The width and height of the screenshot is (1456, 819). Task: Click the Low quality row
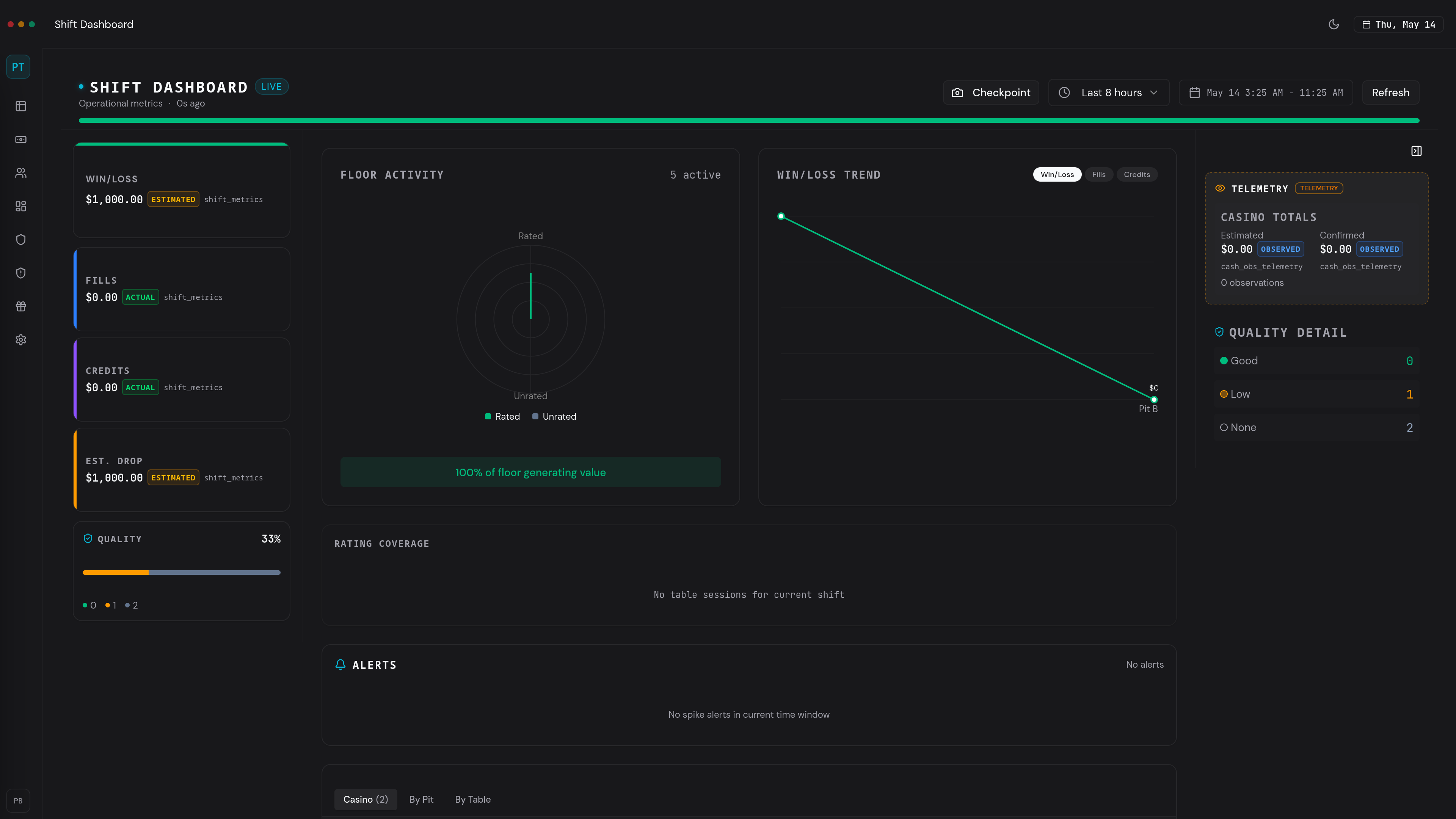tap(1316, 394)
